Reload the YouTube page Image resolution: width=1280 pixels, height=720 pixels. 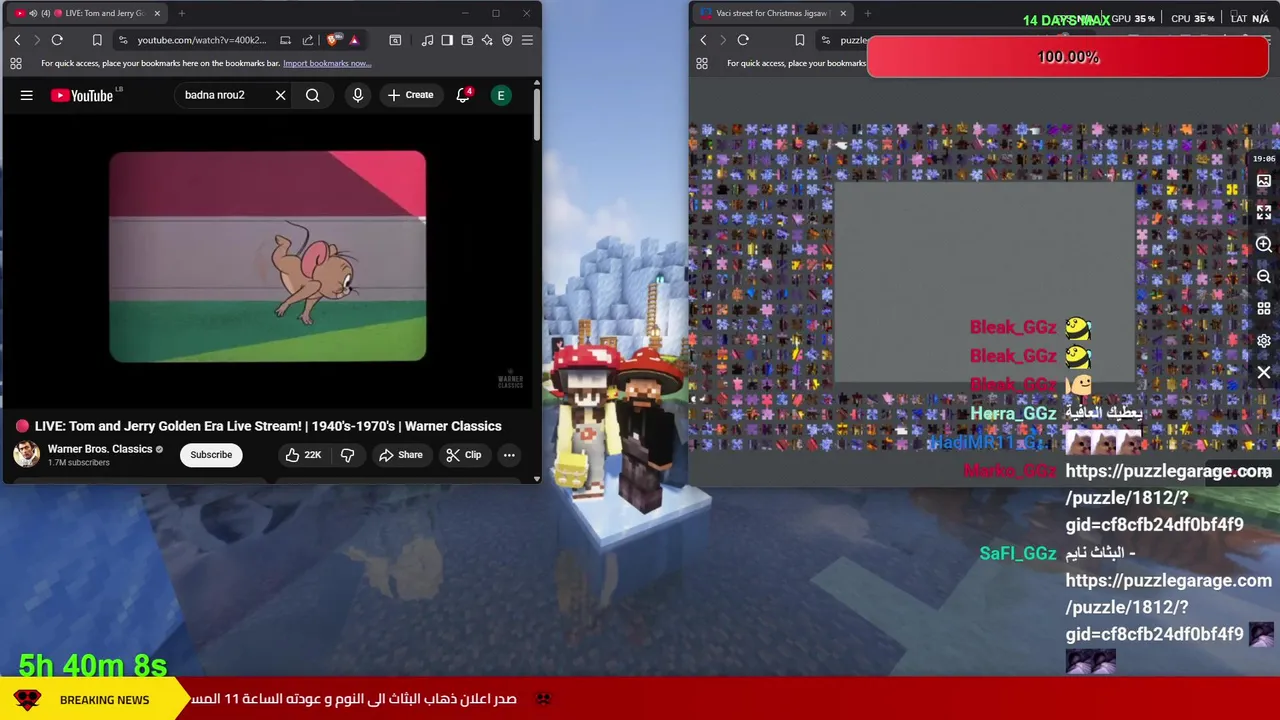[x=57, y=40]
